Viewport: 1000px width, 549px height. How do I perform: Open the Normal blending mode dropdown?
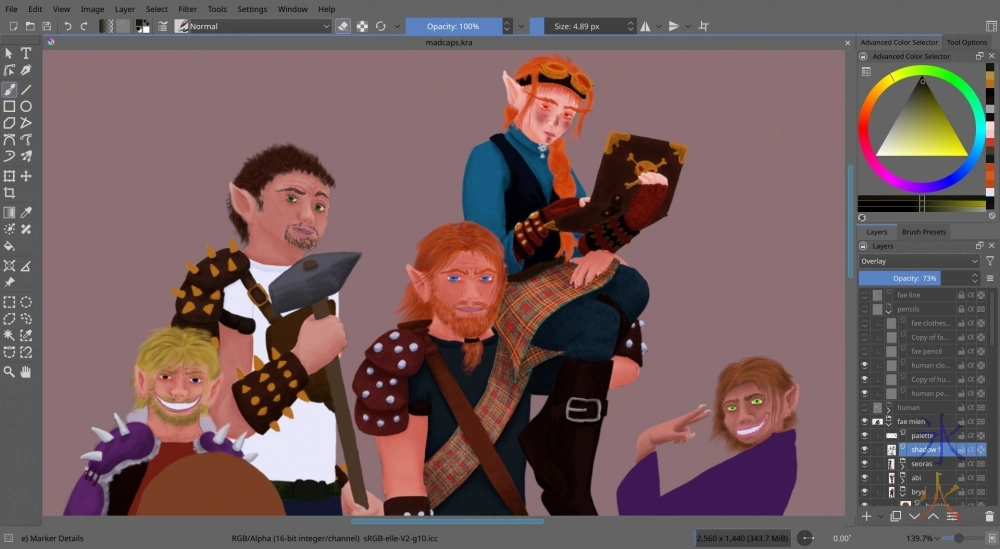tap(258, 26)
